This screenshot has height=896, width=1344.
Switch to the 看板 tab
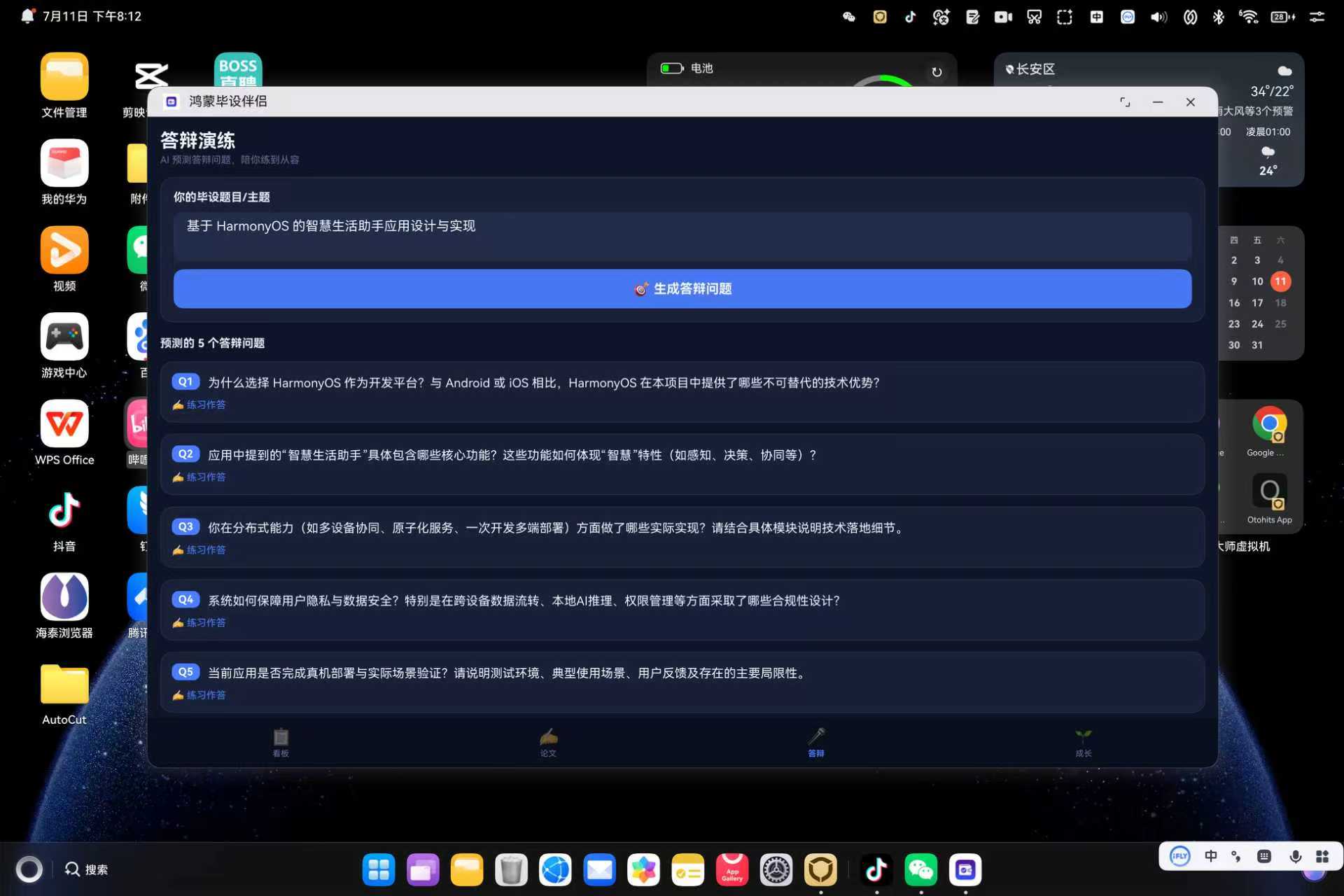pyautogui.click(x=281, y=743)
